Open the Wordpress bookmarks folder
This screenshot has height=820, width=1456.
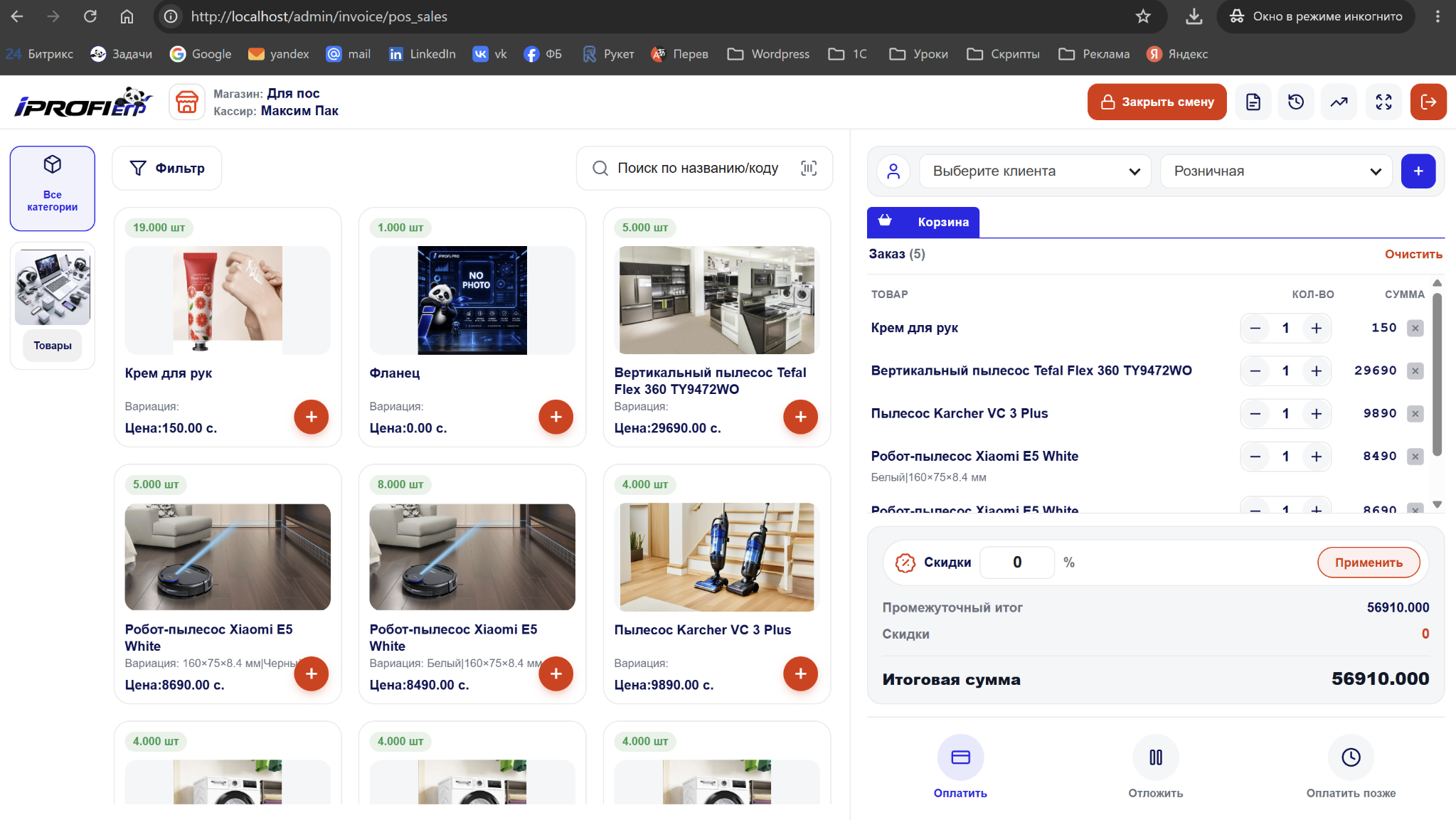point(768,54)
